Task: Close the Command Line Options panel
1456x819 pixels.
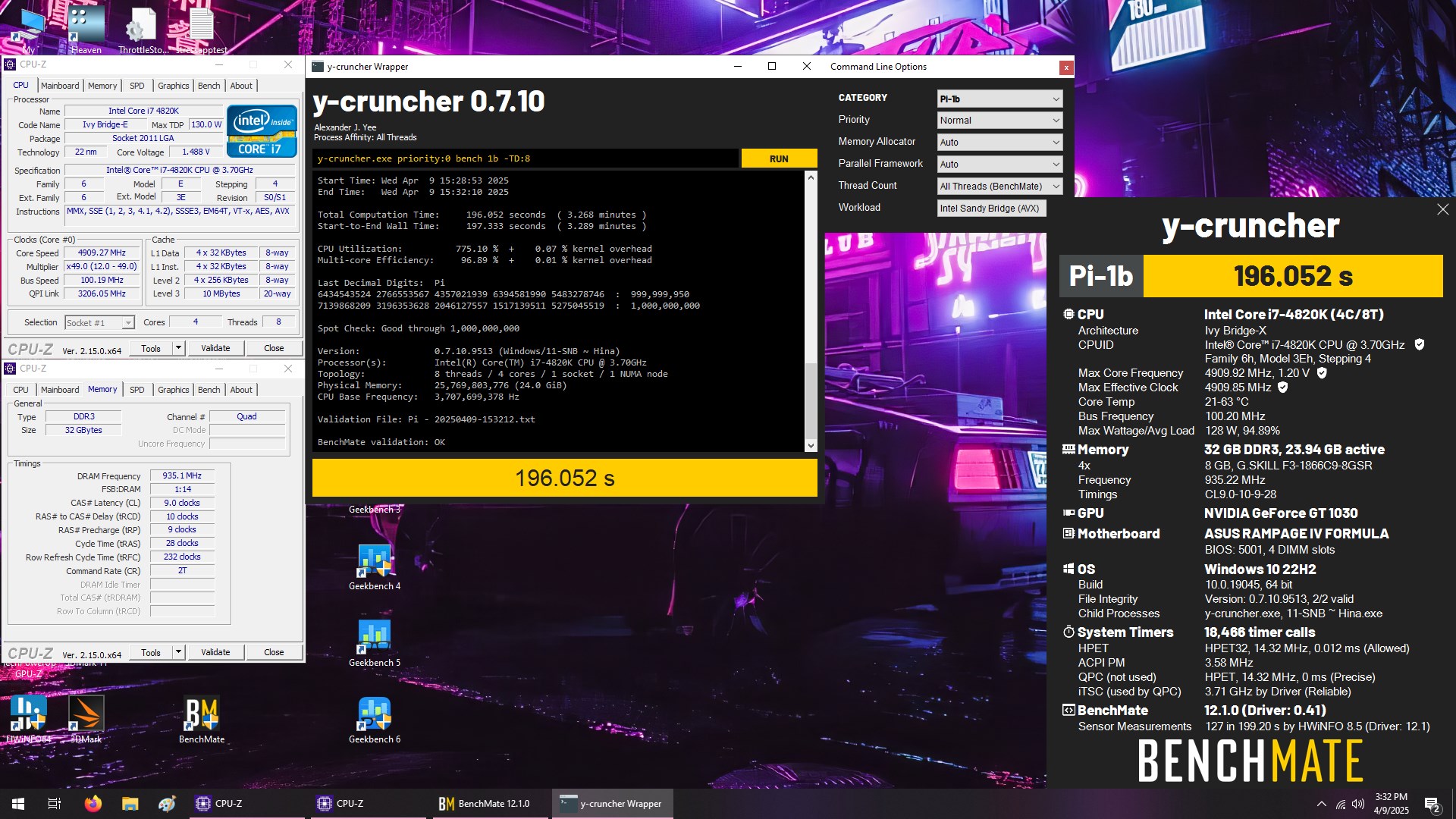Action: 1066,67
